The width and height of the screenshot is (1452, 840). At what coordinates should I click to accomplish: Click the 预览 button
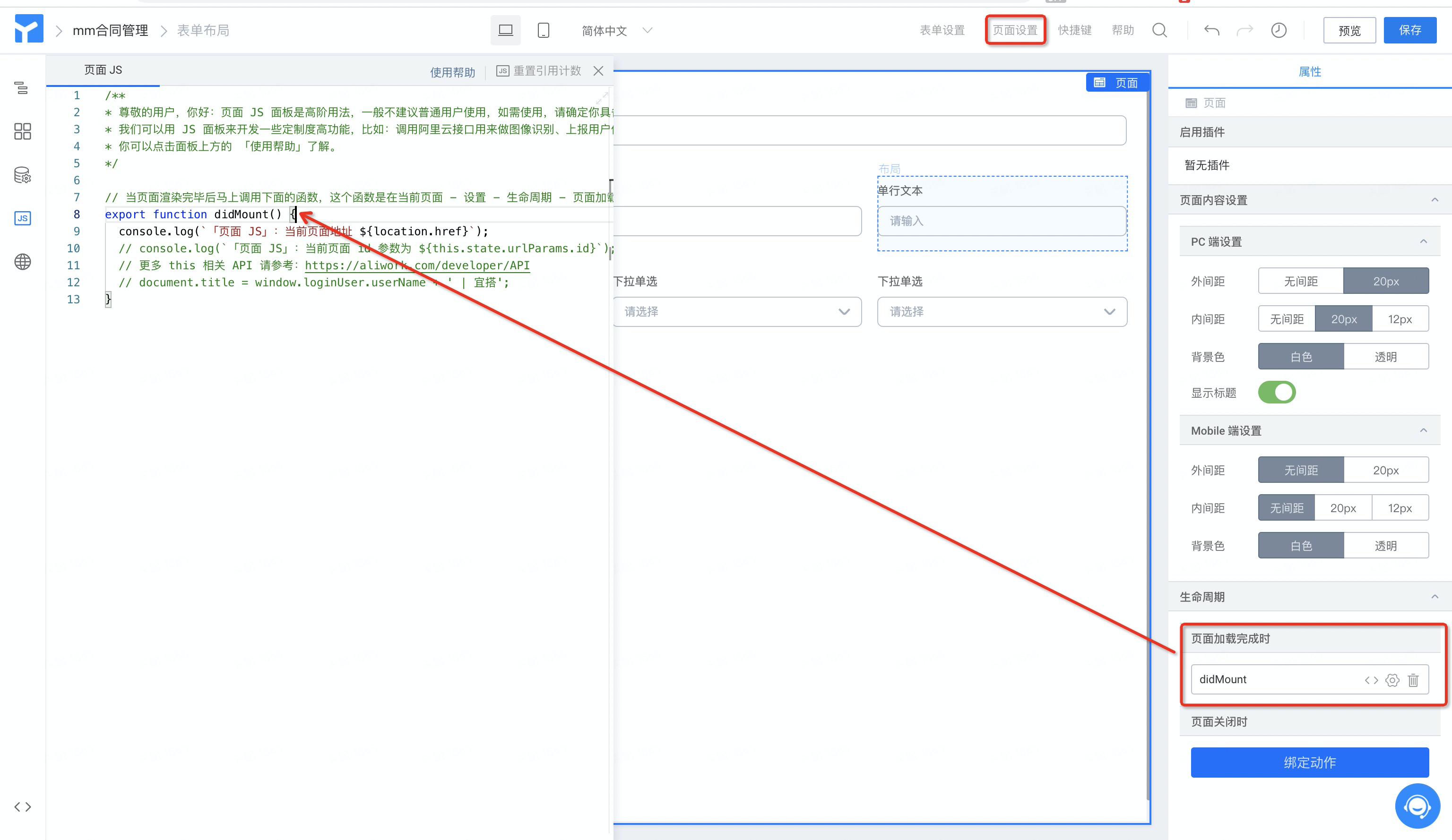point(1349,30)
